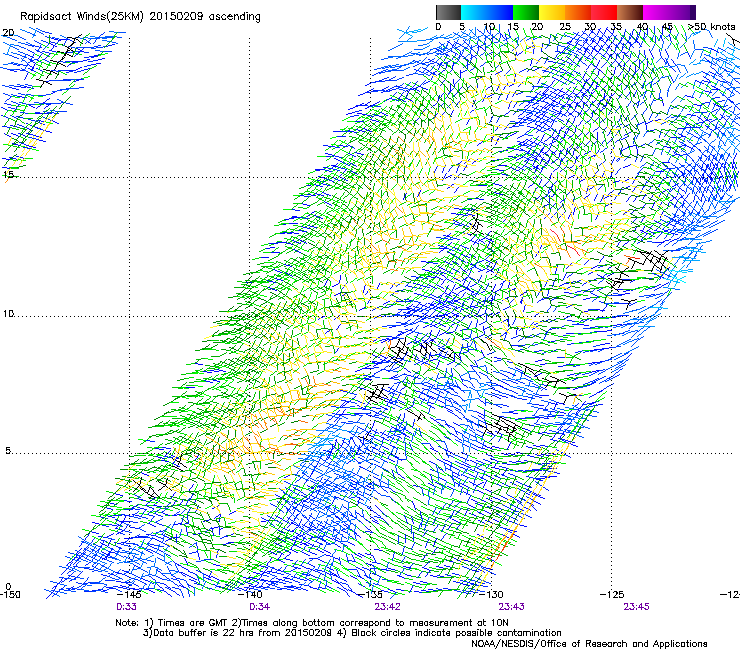
Task: Click the ">50 knots" legend label
Action: [x=712, y=26]
